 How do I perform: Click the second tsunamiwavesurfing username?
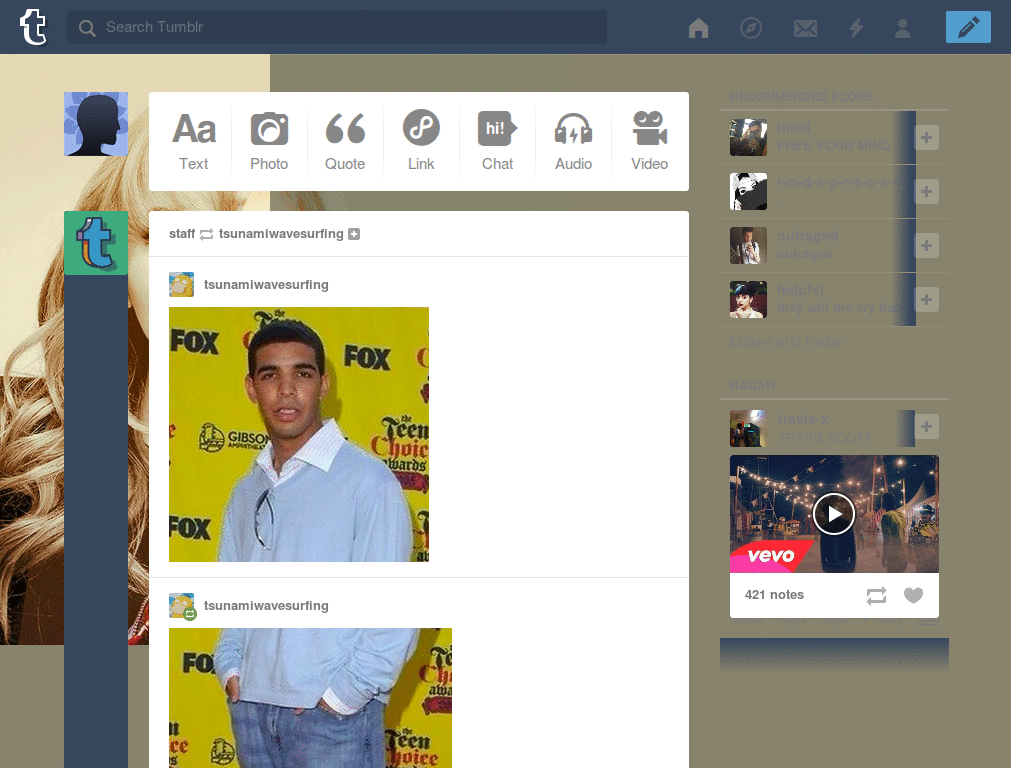coord(266,606)
